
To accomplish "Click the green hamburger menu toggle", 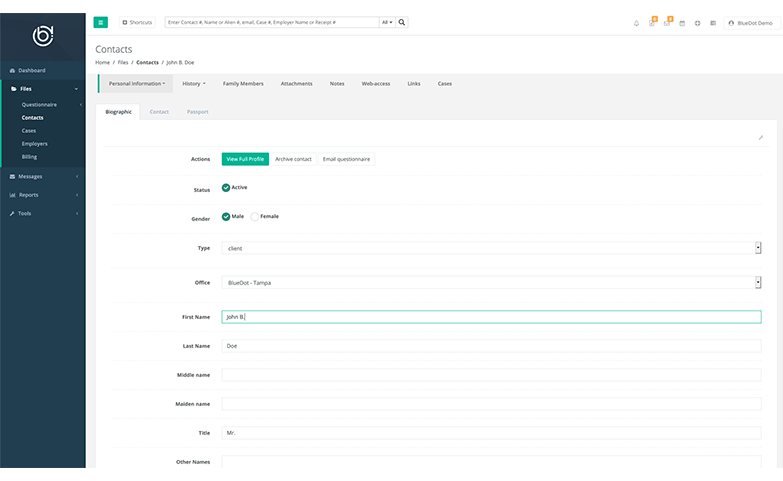I will pos(101,22).
